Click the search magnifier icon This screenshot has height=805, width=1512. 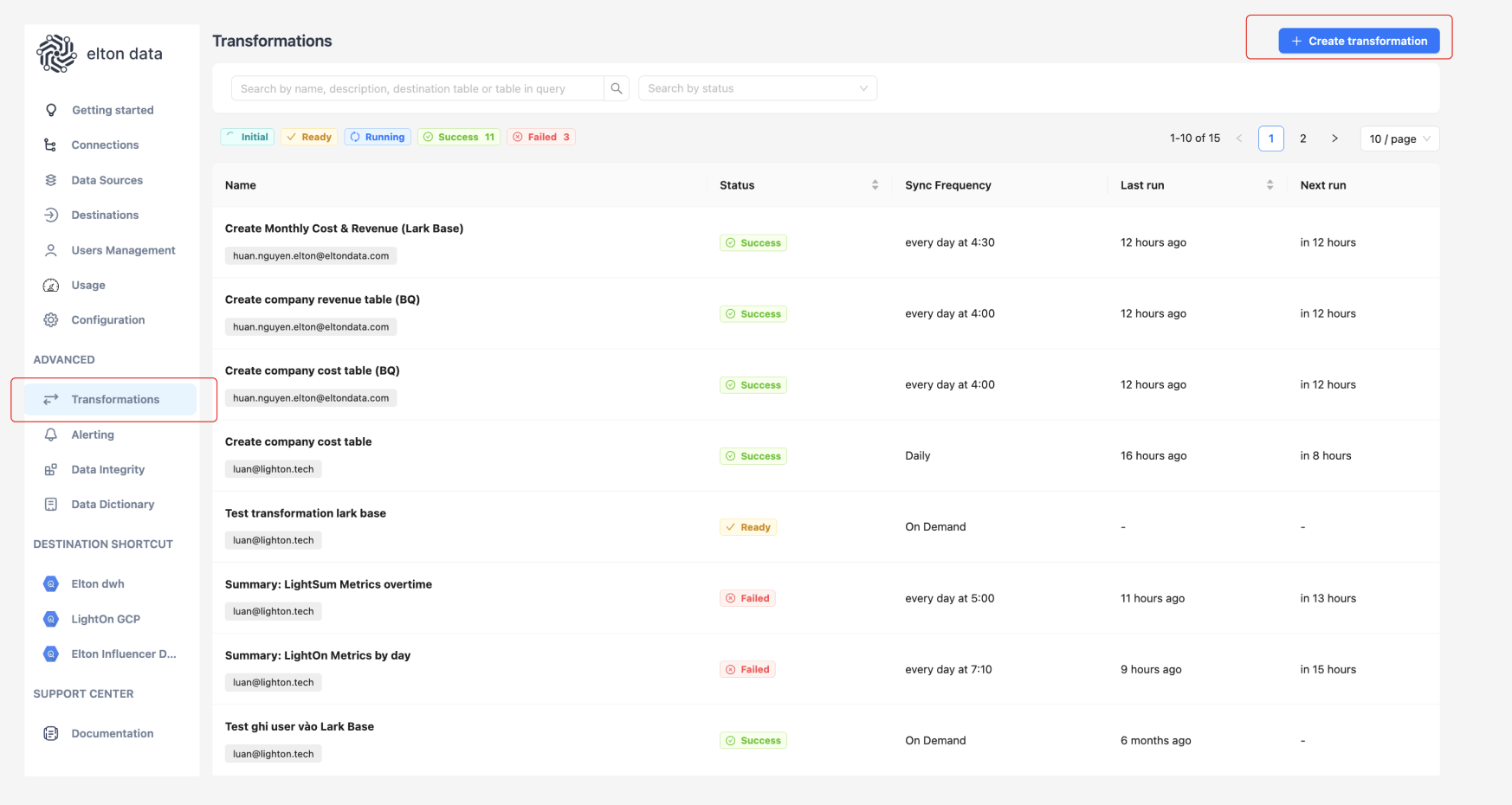[617, 88]
